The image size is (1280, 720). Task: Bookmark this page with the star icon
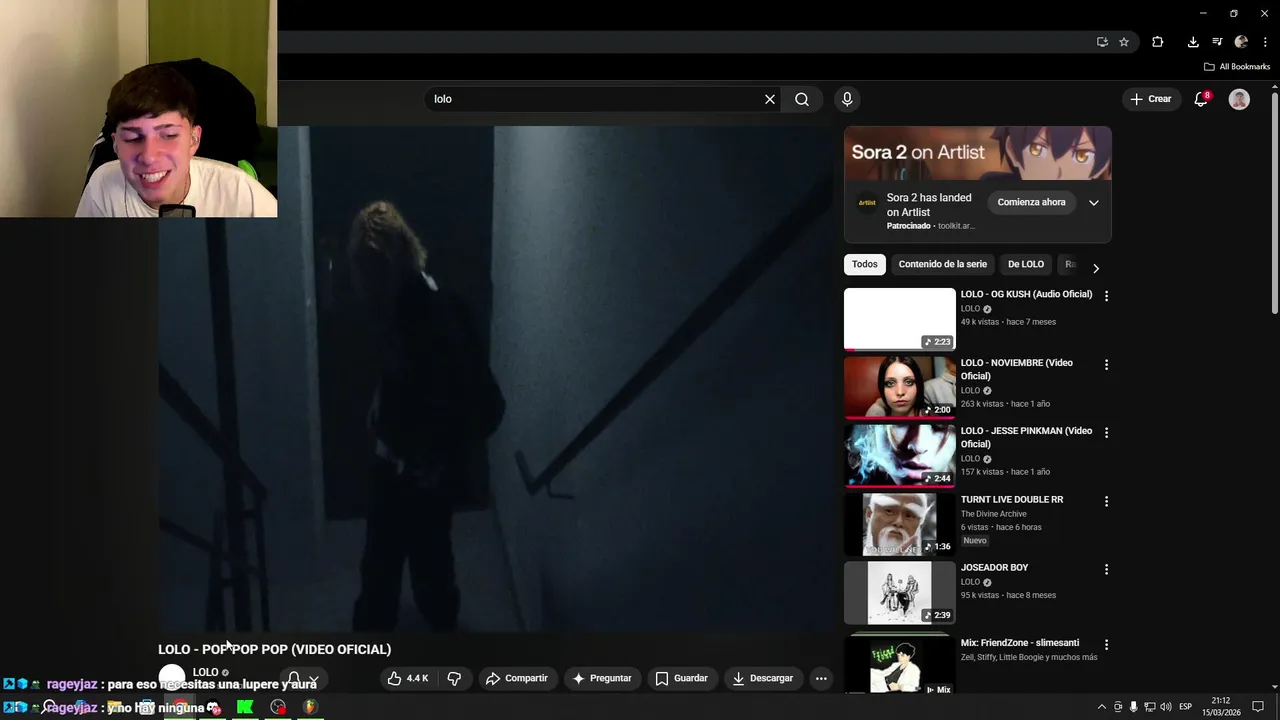[x=1124, y=42]
